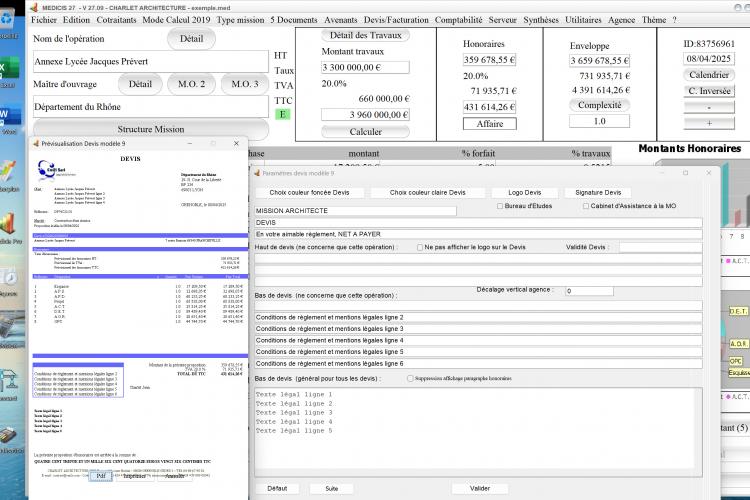The width and height of the screenshot is (750, 500).
Task: Click the ? help menu
Action: click(674, 20)
